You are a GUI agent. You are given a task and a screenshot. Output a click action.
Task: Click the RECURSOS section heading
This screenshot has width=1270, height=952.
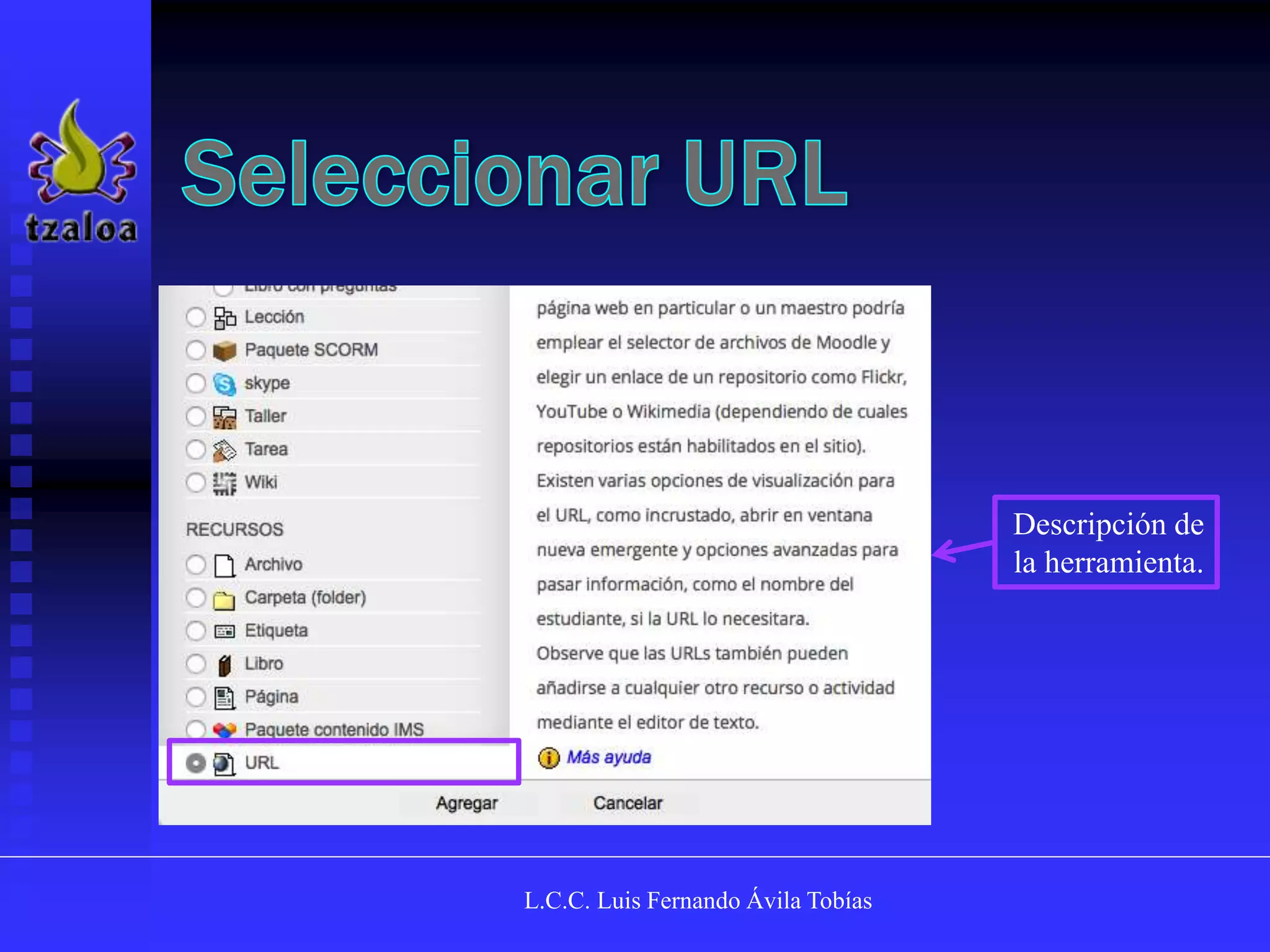coord(234,529)
